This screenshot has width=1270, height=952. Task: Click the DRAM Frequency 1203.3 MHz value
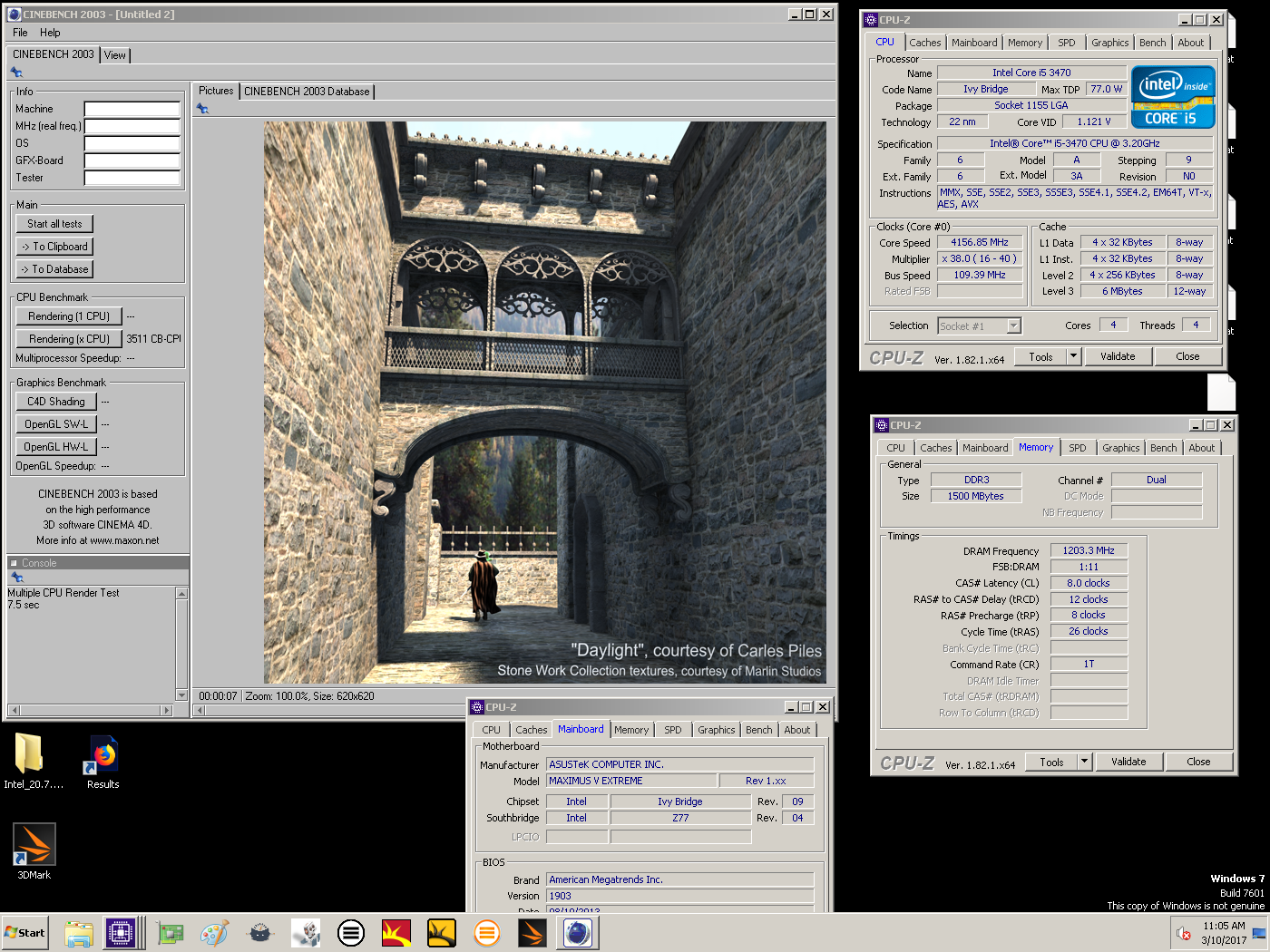pos(1089,550)
